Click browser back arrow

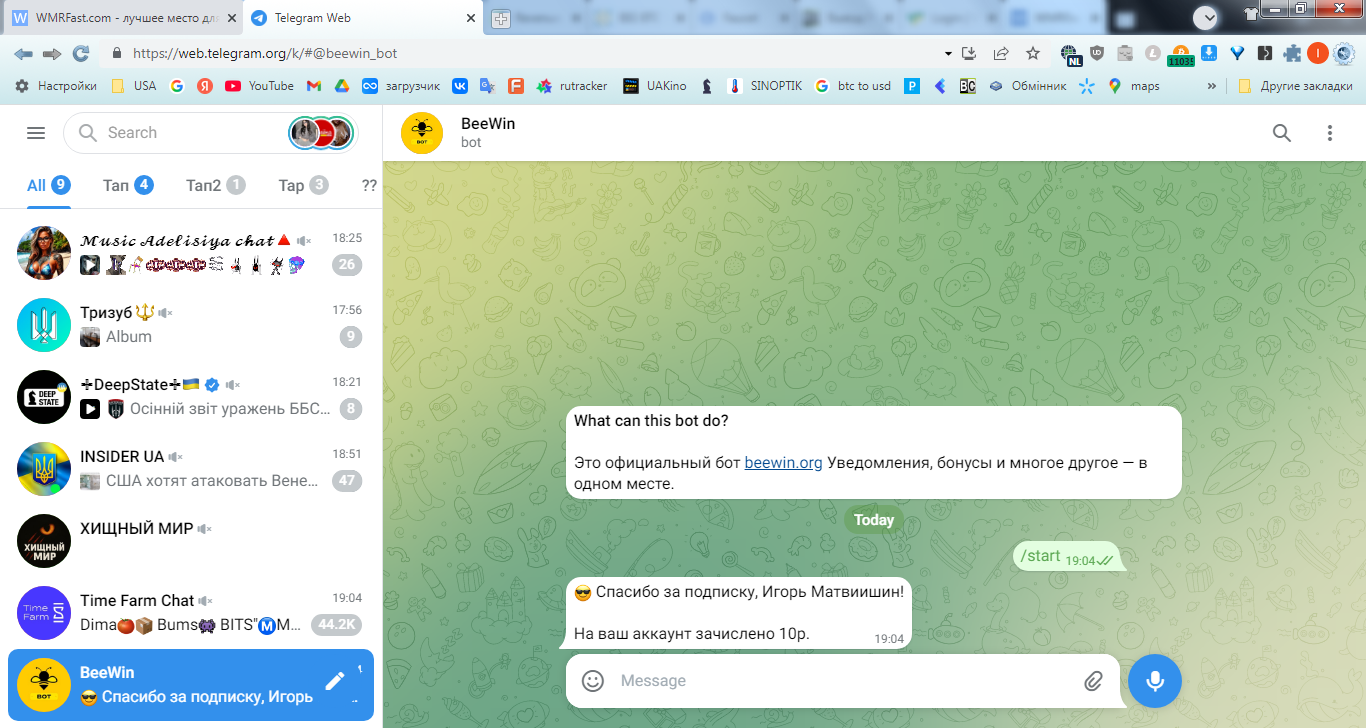(x=24, y=53)
